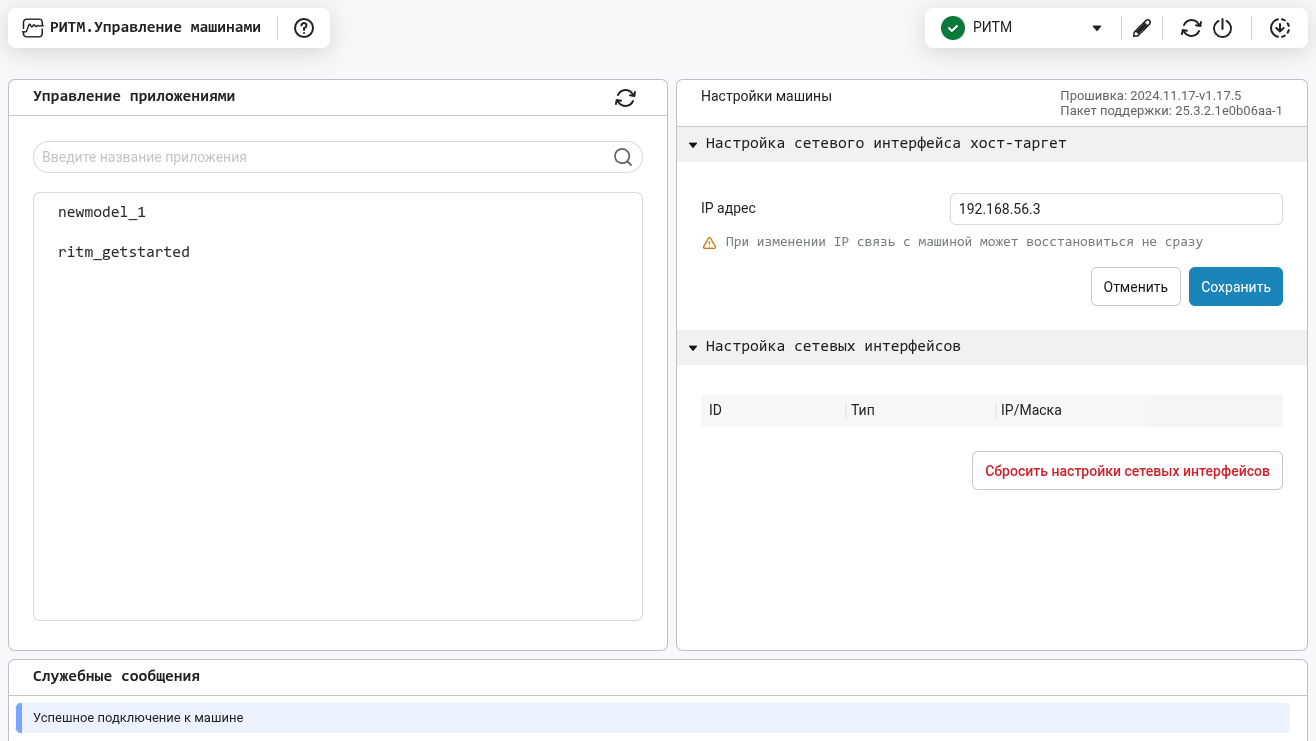This screenshot has height=741, width=1316.
Task: Click the Настройки машины heading
Action: coord(766,97)
